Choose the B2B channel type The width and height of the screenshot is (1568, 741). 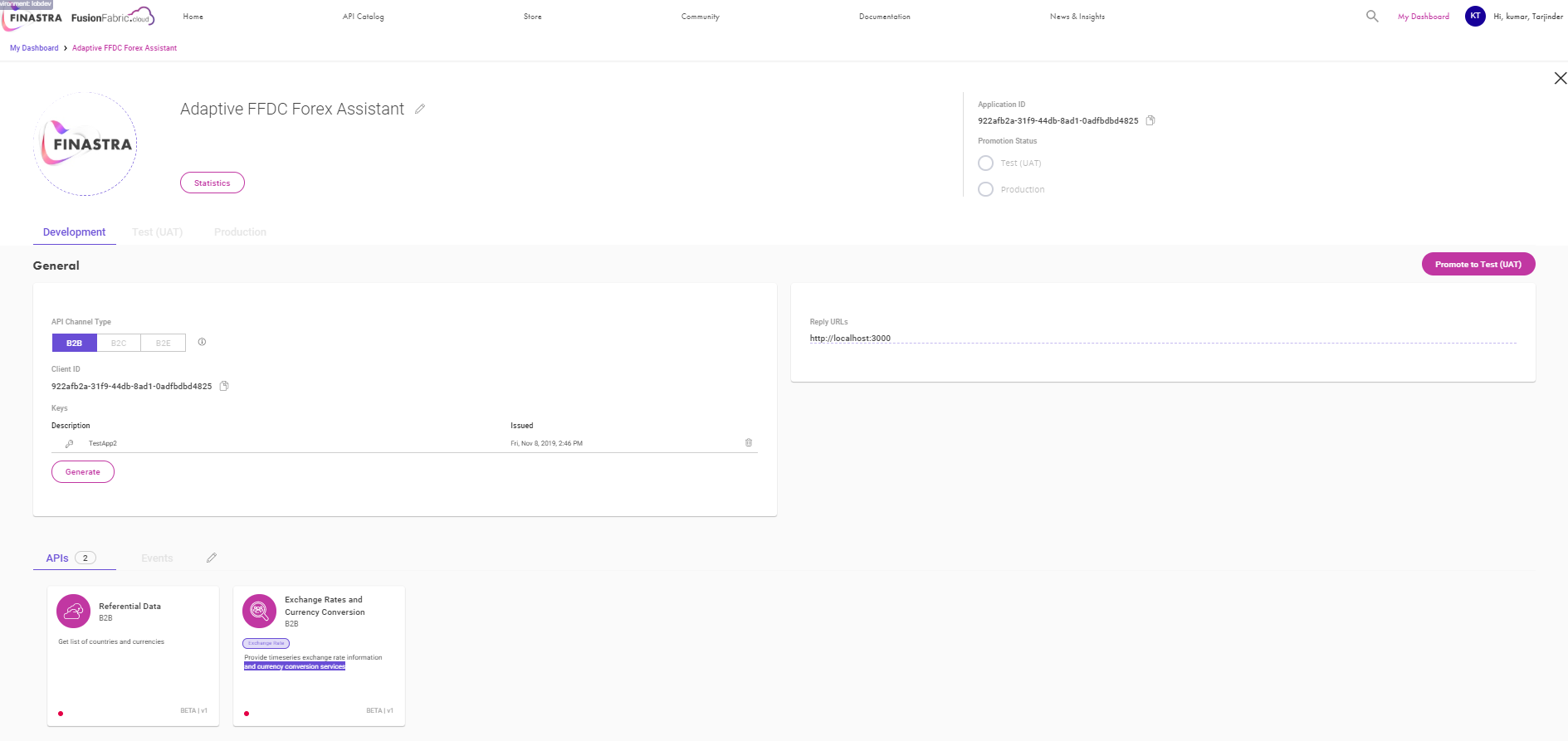(x=75, y=343)
